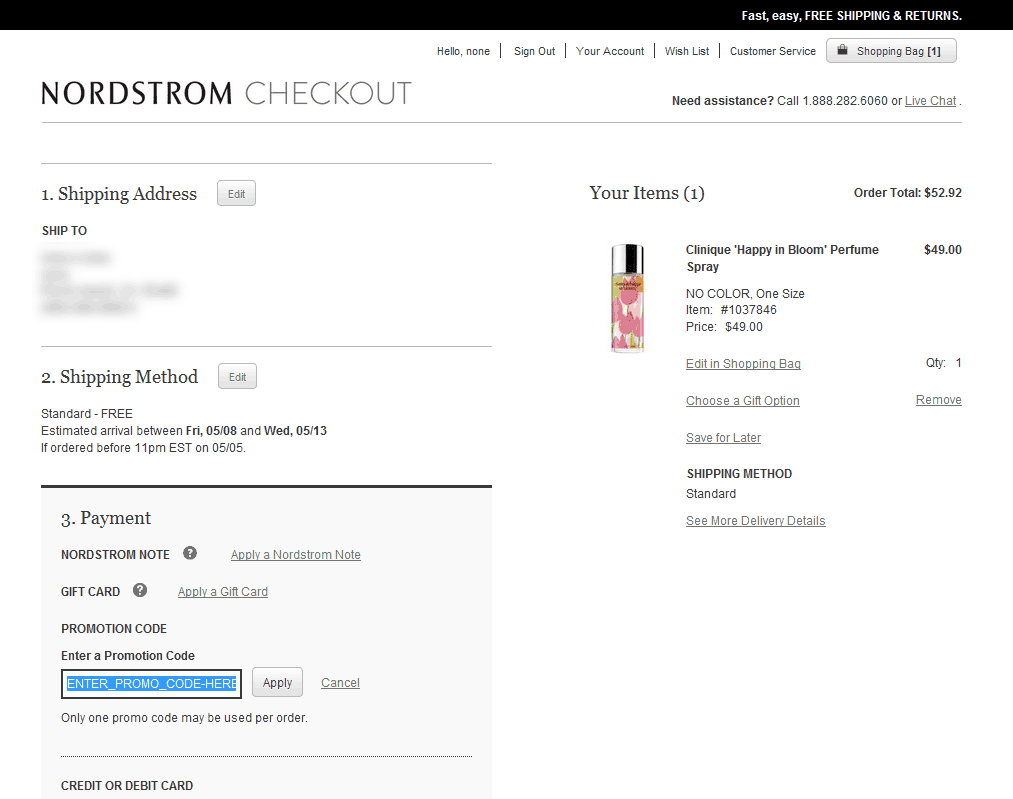Click the 'Standard - FREE' shipping text
The height and width of the screenshot is (799, 1013).
click(x=87, y=413)
